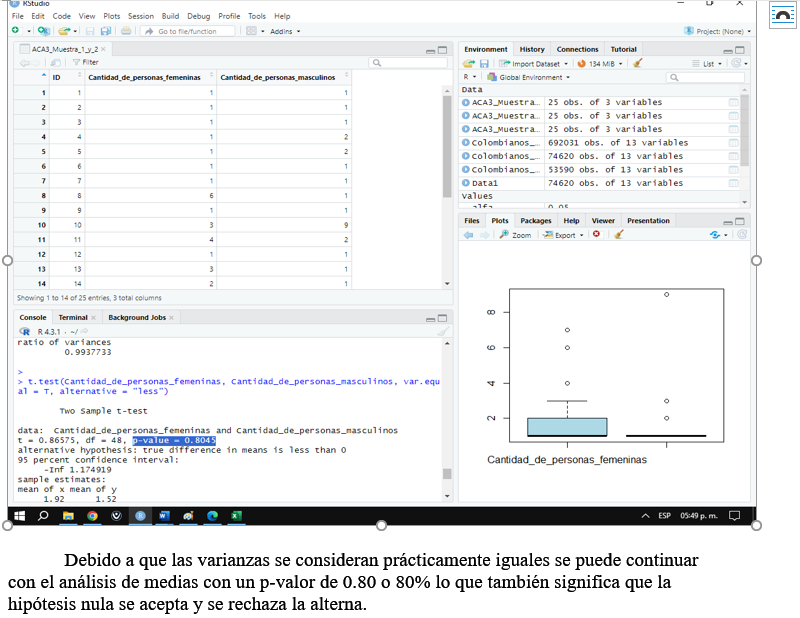Switch to the Packages tab
This screenshot has height=618, width=800.
point(536,220)
